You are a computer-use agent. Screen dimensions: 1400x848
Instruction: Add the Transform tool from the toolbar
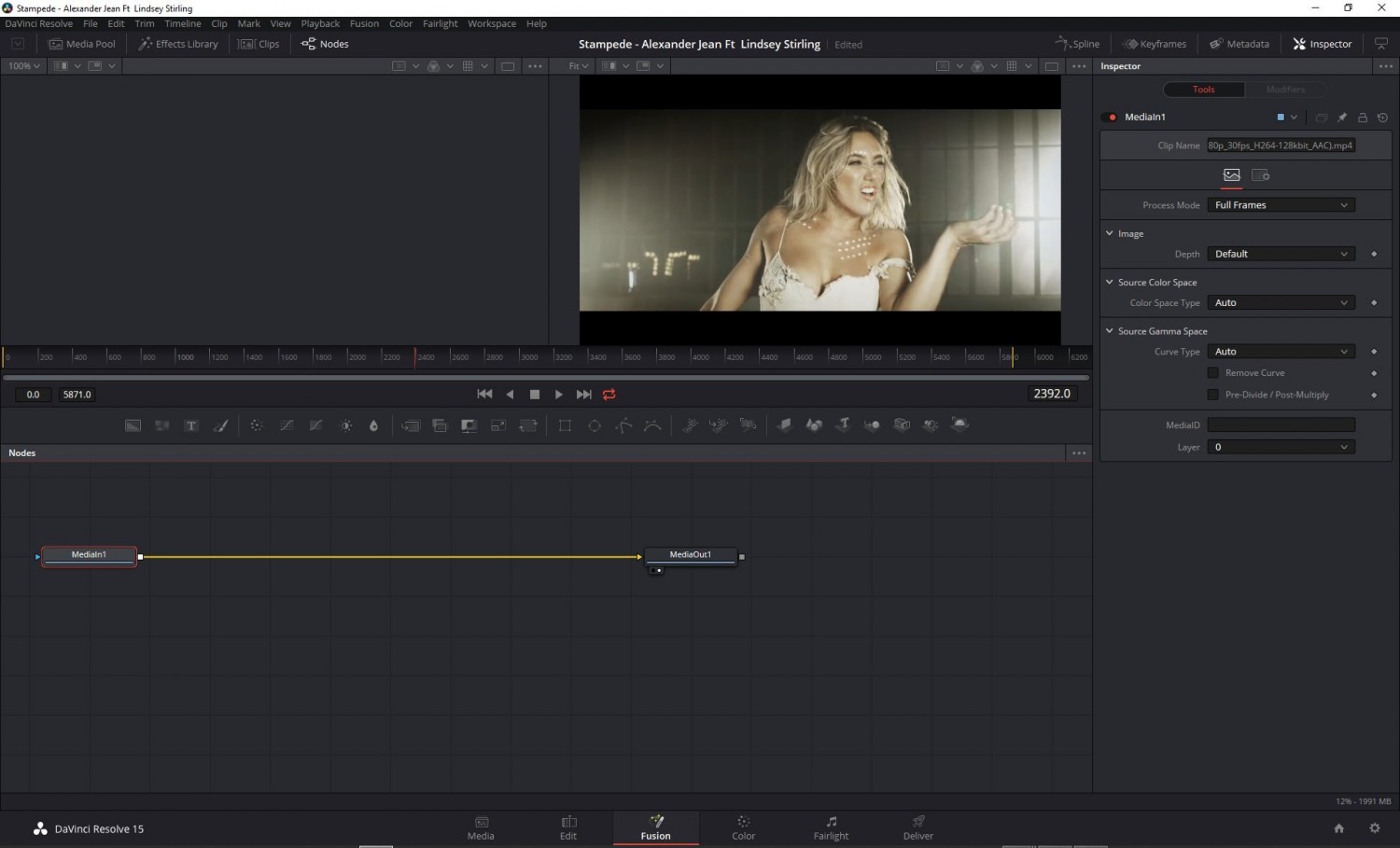pyautogui.click(x=528, y=425)
